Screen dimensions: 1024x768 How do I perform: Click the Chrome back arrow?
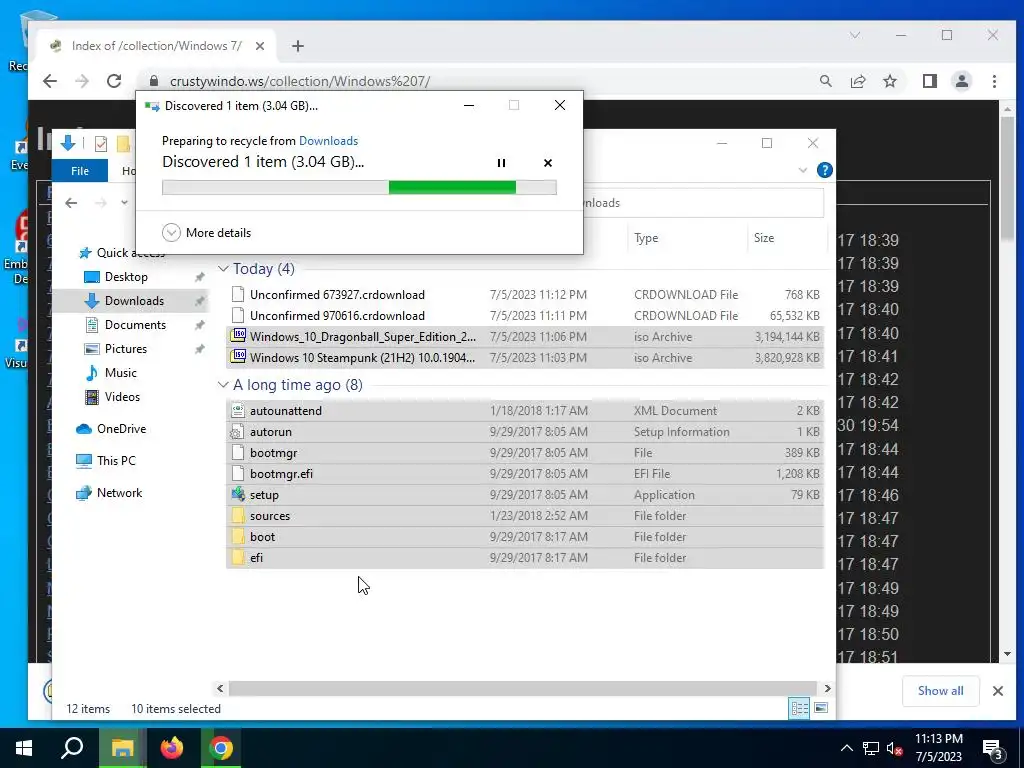(x=50, y=81)
